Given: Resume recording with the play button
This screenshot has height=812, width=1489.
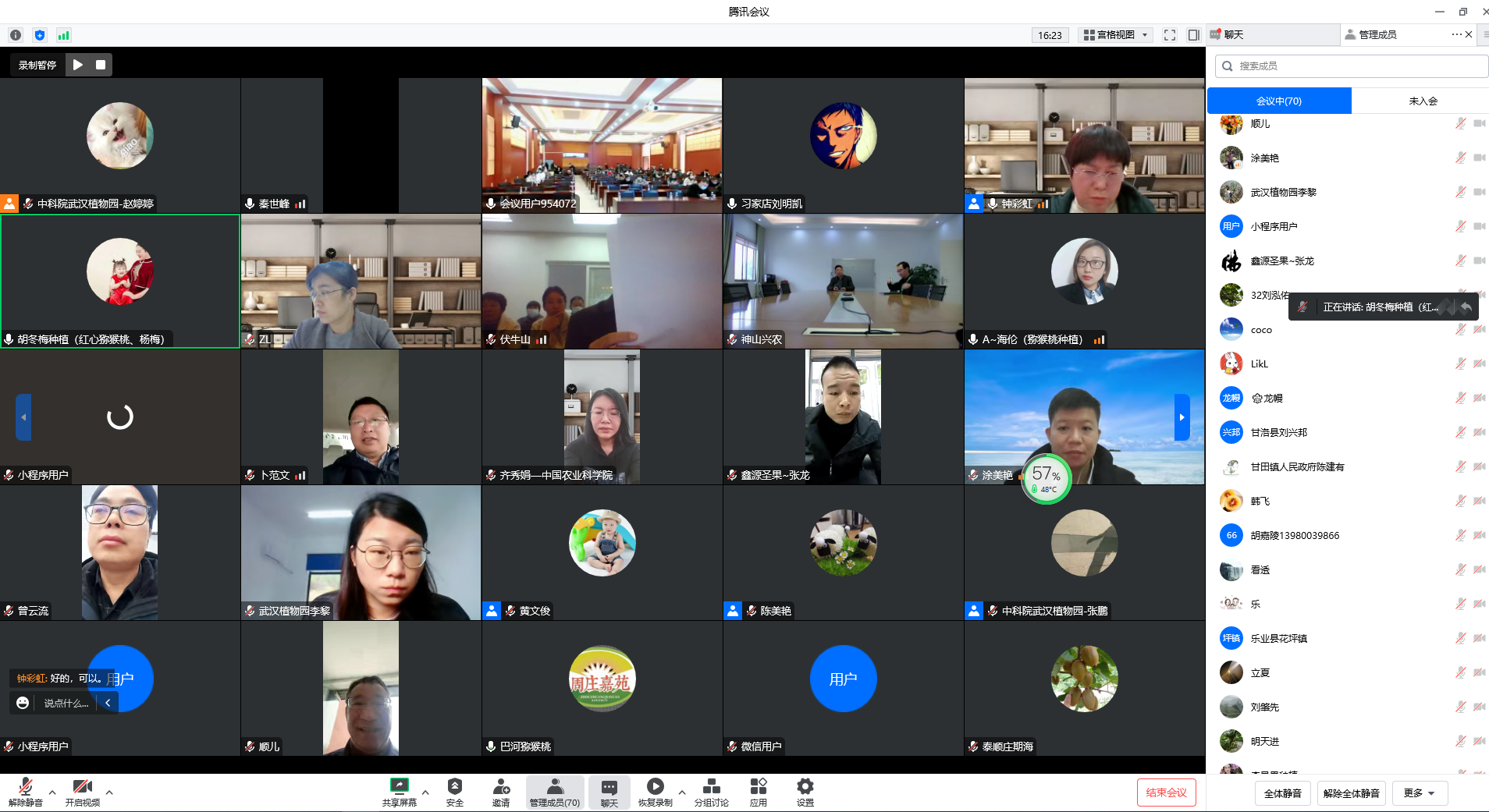Looking at the screenshot, I should pos(78,65).
